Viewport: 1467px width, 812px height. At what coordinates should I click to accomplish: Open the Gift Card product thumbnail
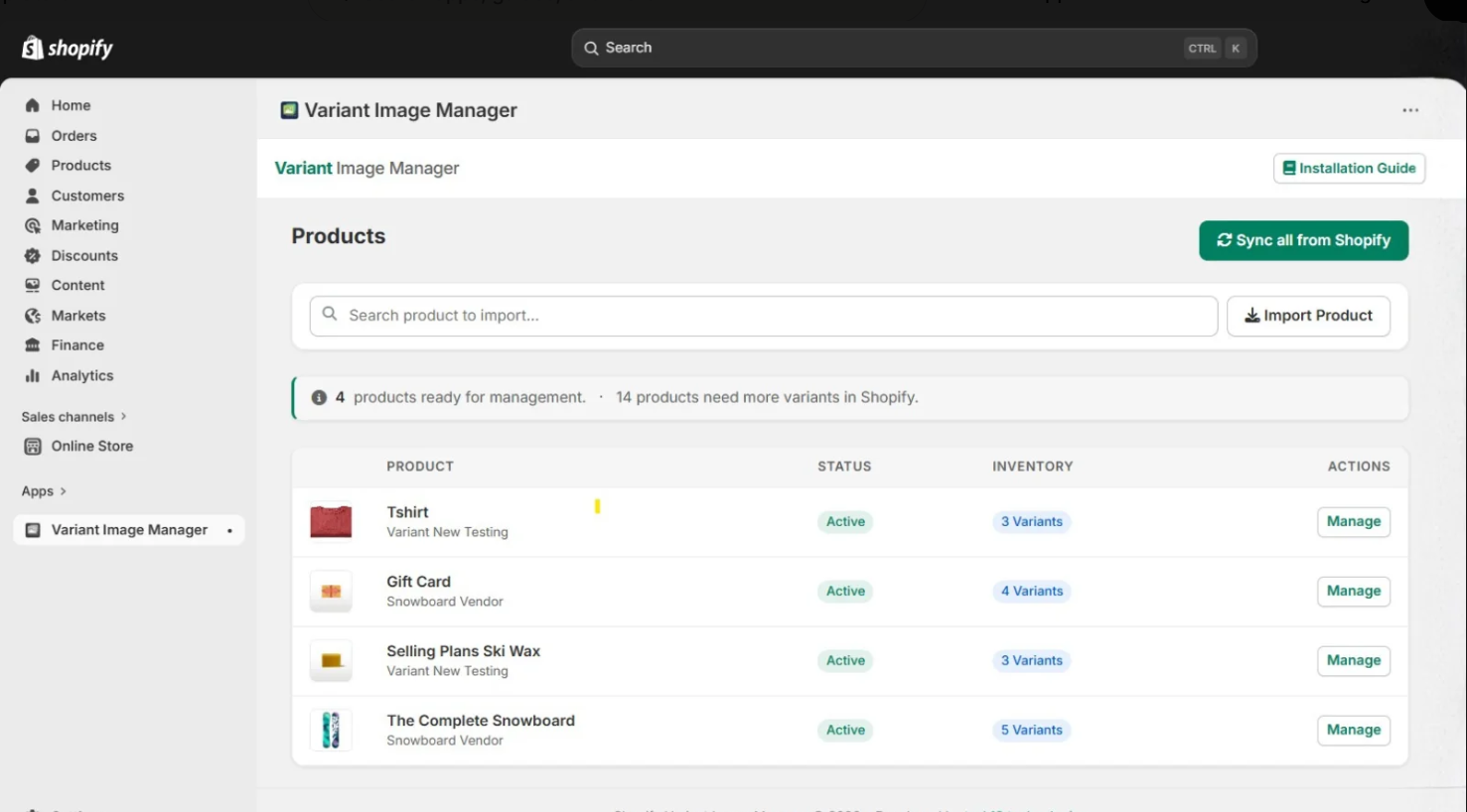coord(331,592)
